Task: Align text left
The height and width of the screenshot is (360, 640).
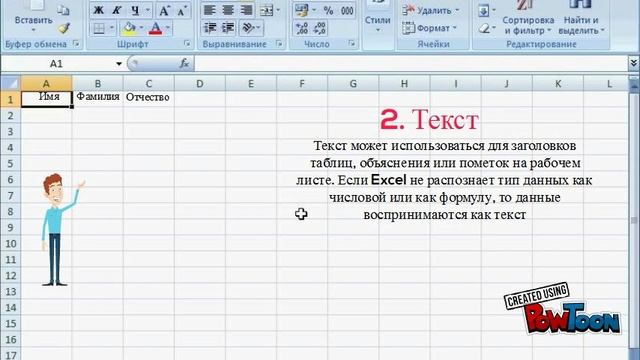Action: coord(209,10)
